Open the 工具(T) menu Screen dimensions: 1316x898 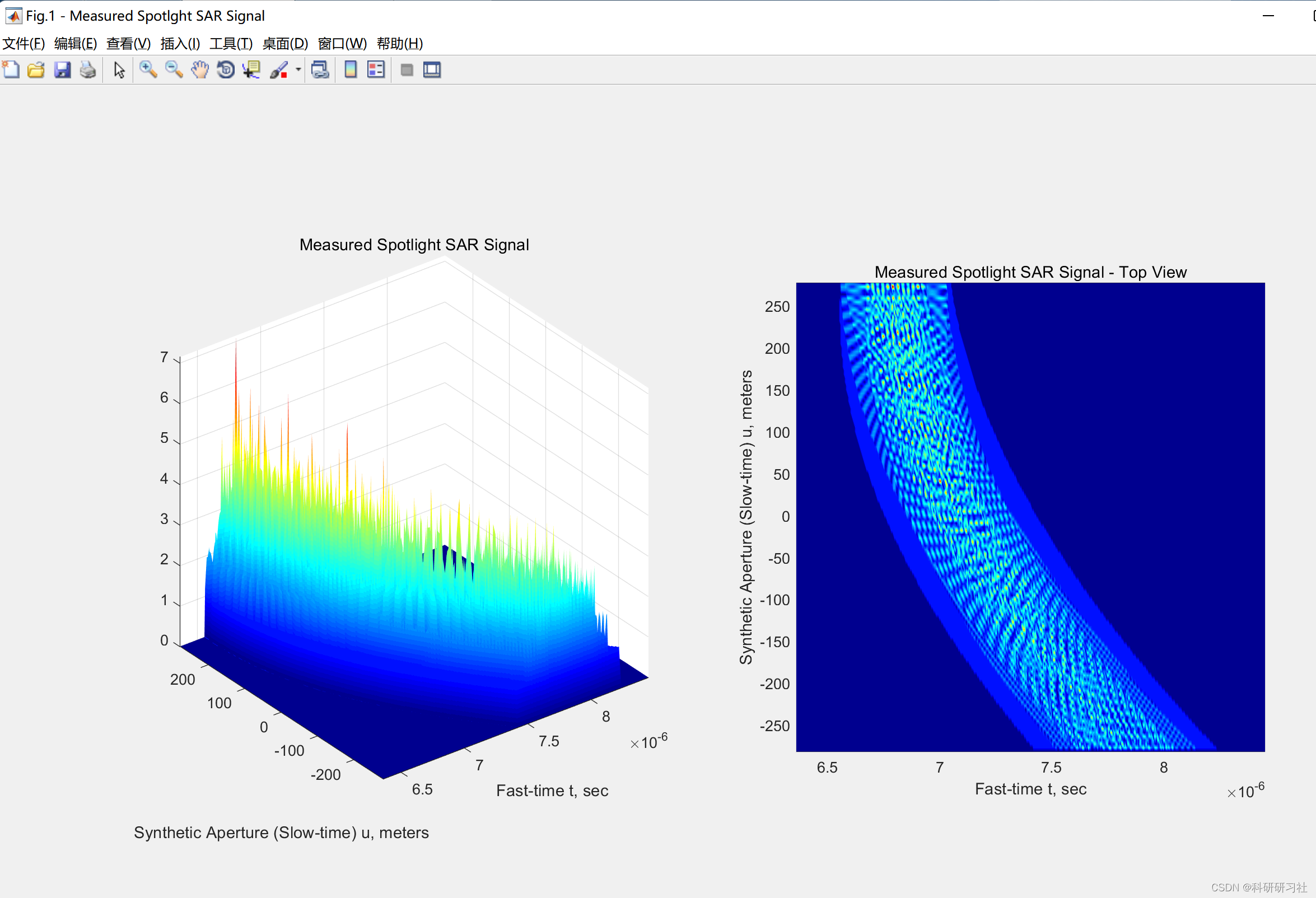coord(231,44)
